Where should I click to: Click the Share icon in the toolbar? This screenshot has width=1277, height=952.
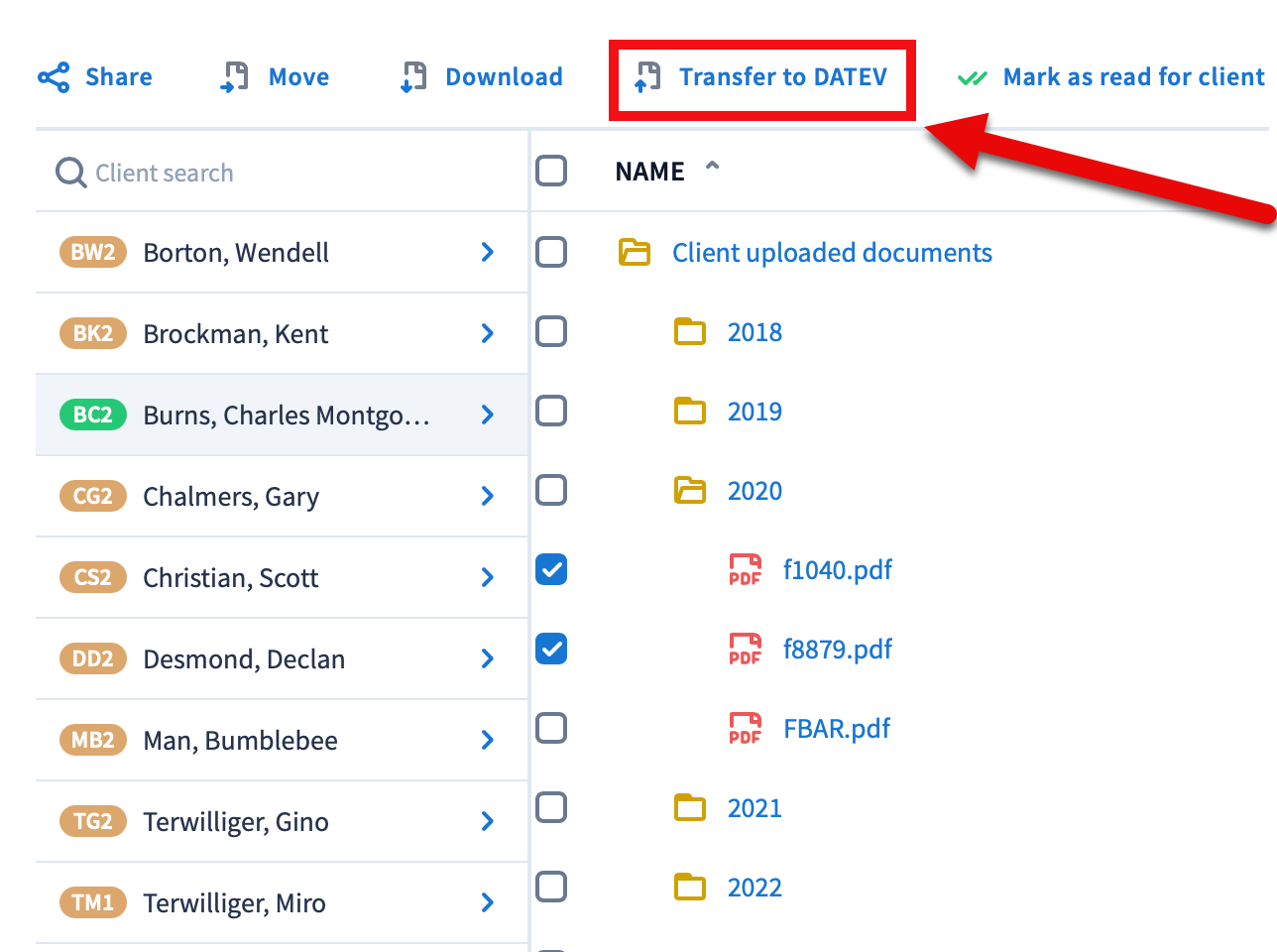point(54,77)
